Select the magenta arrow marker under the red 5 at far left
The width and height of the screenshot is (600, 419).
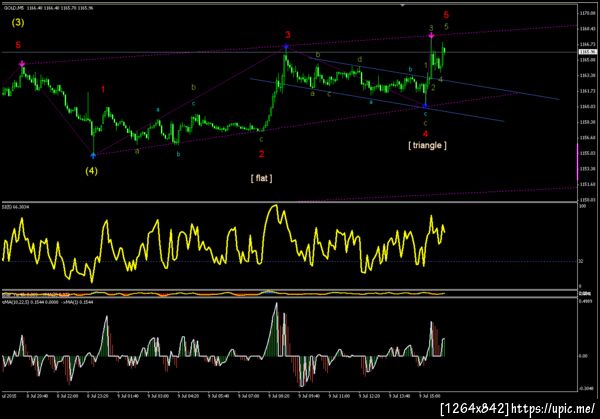coord(22,64)
